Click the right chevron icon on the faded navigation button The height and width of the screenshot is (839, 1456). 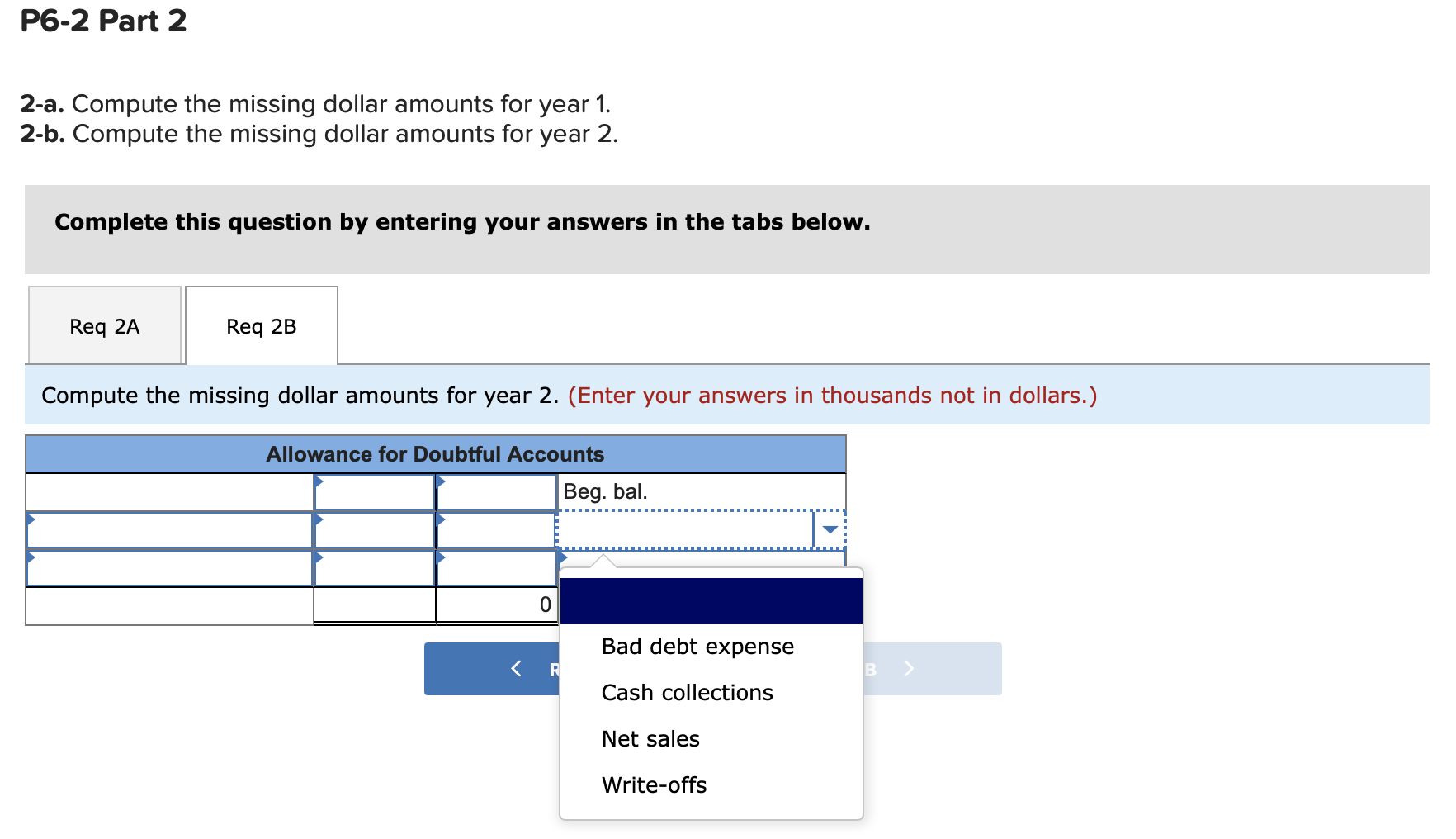tap(908, 669)
